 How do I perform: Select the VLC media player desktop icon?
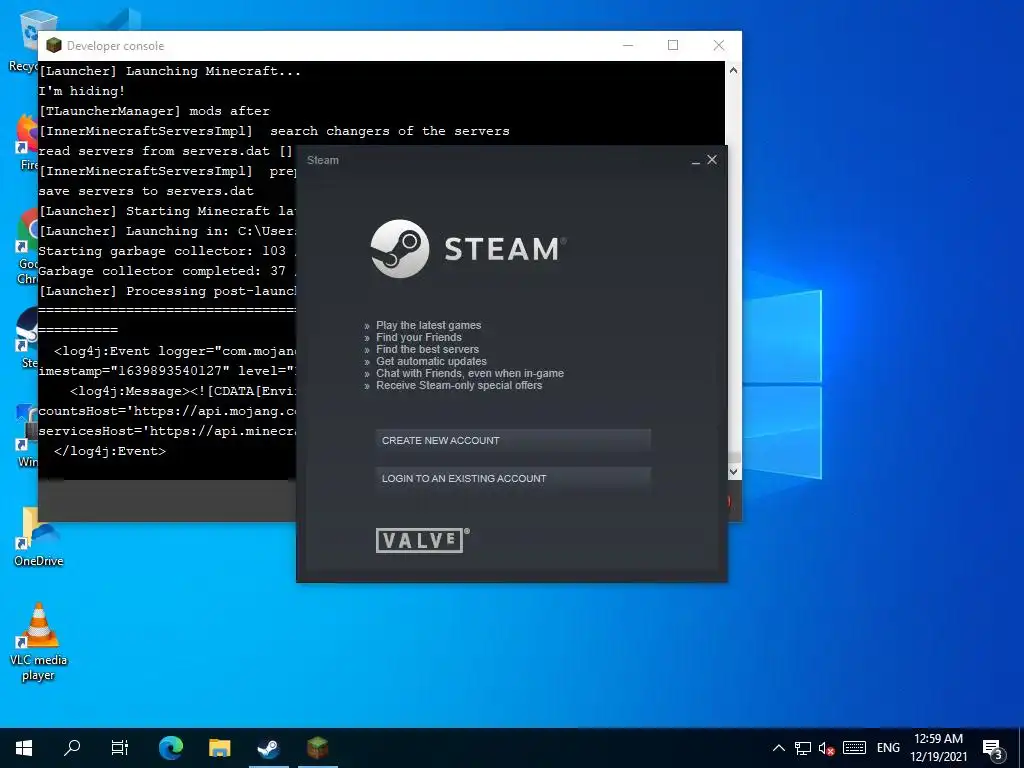click(39, 641)
